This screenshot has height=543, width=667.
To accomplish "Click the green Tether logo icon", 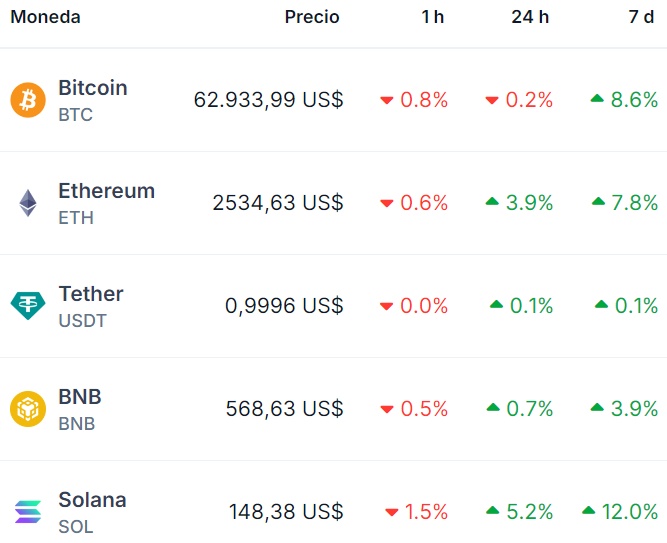I will (28, 306).
